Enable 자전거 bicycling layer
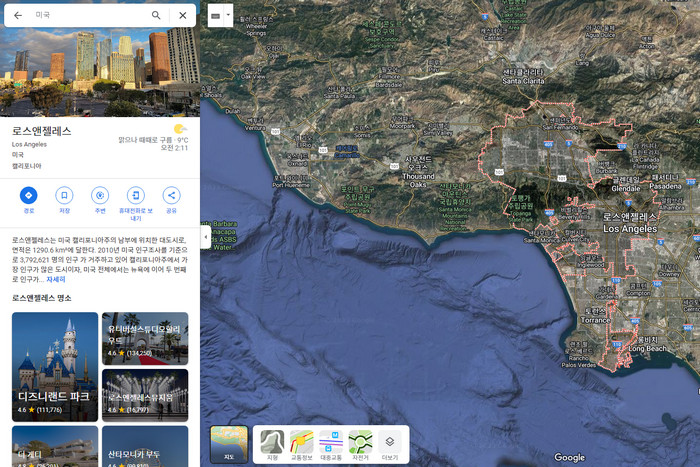 click(x=361, y=445)
